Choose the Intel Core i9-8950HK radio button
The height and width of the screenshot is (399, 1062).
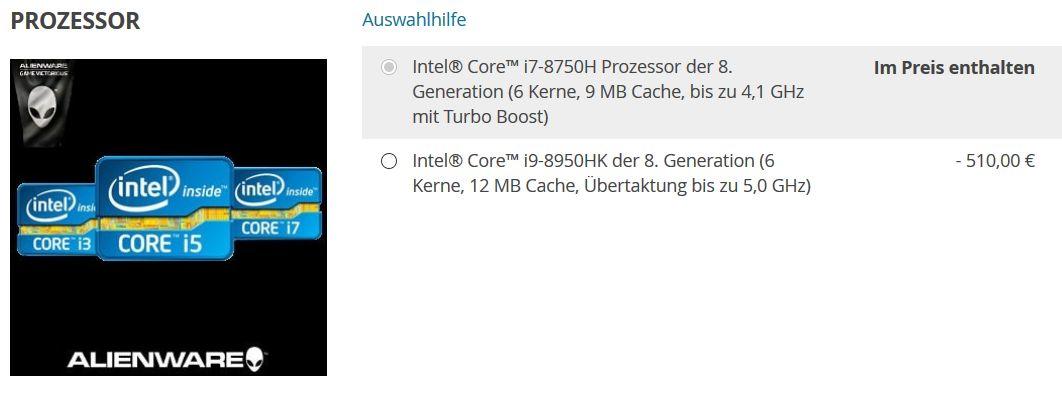click(389, 161)
